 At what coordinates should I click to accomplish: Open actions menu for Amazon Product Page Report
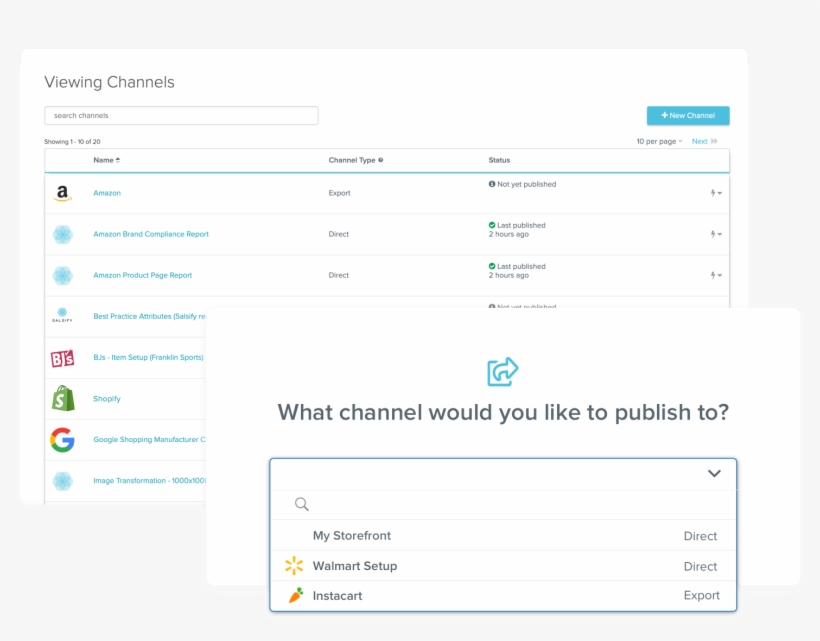click(716, 275)
